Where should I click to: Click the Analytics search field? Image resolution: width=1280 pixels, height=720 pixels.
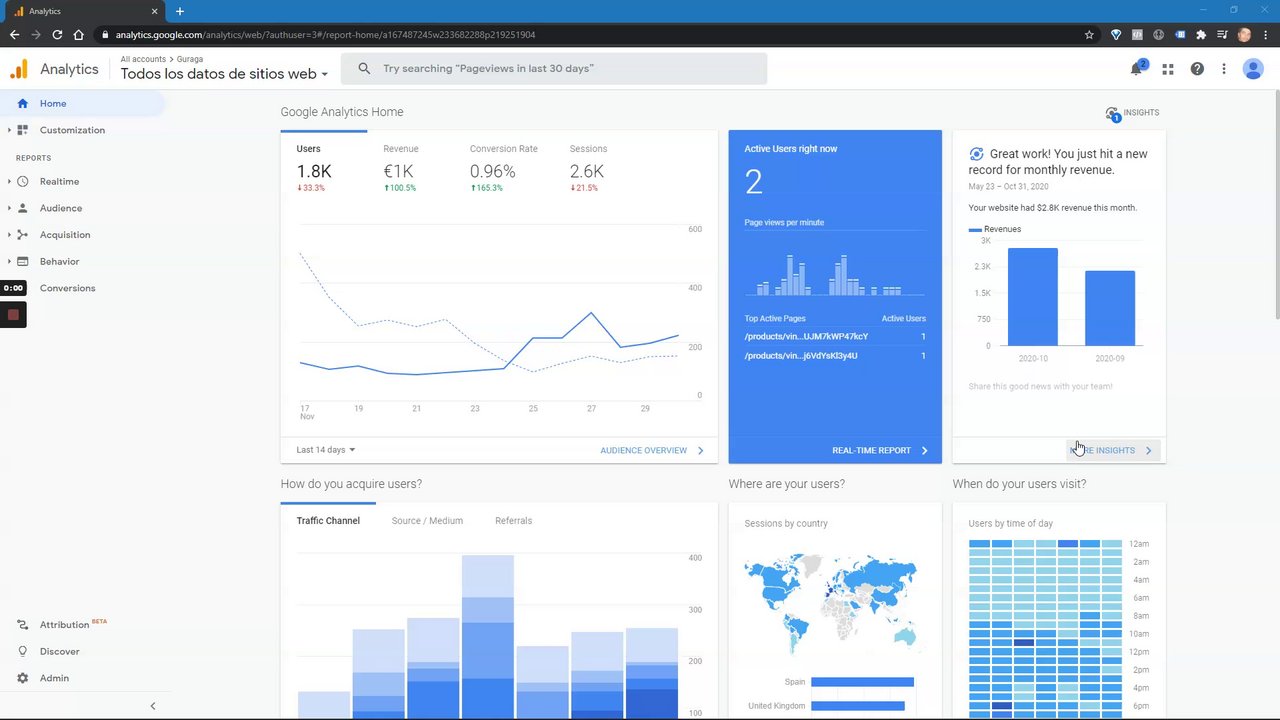pyautogui.click(x=554, y=69)
